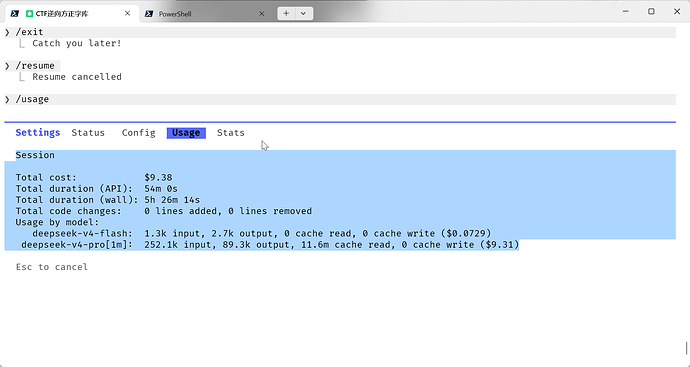690x367 pixels.
Task: Maximize the terminal window
Action: (x=651, y=11)
